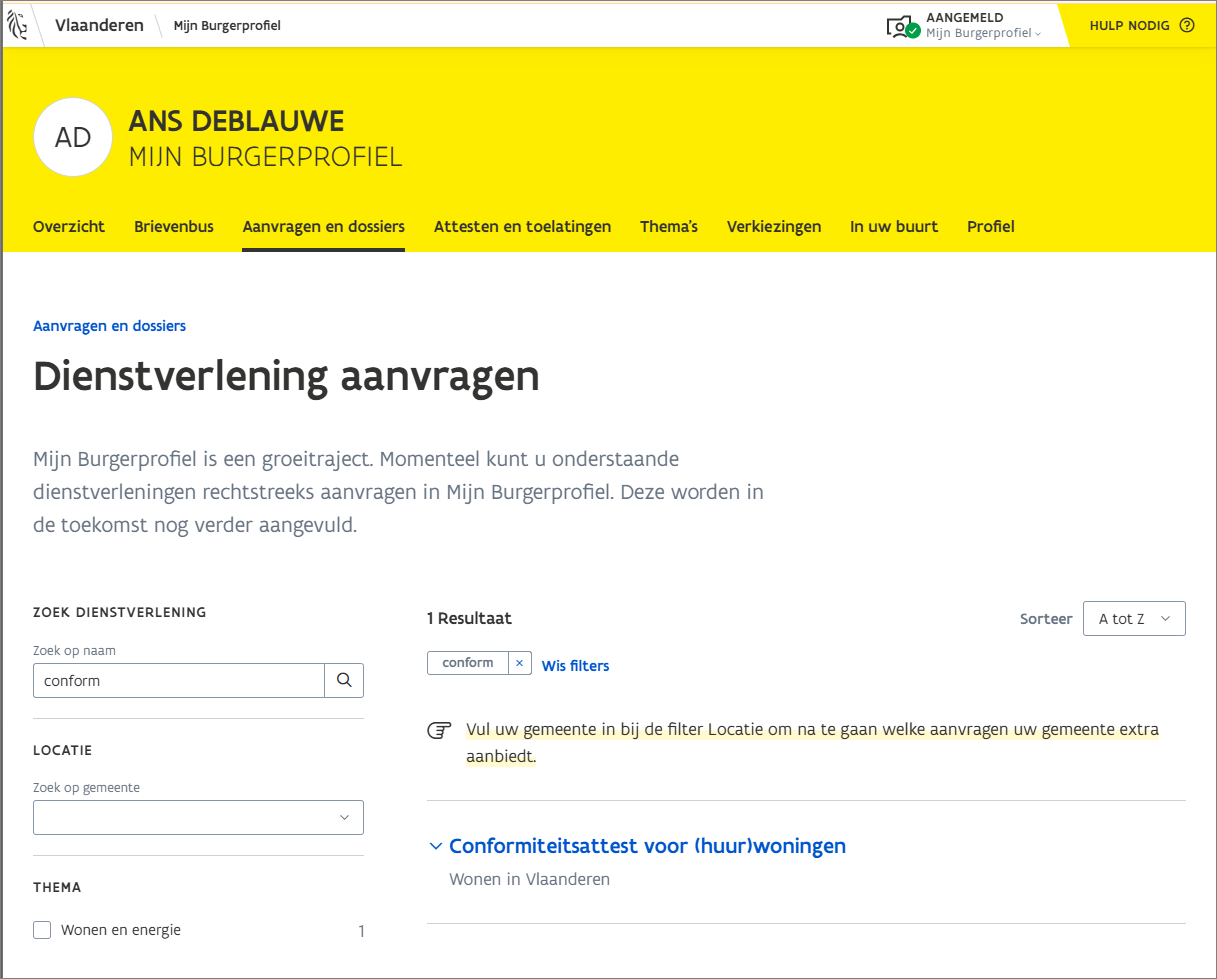1217x979 pixels.
Task: Open the 'Zoek op gemeente' dropdown
Action: (x=198, y=817)
